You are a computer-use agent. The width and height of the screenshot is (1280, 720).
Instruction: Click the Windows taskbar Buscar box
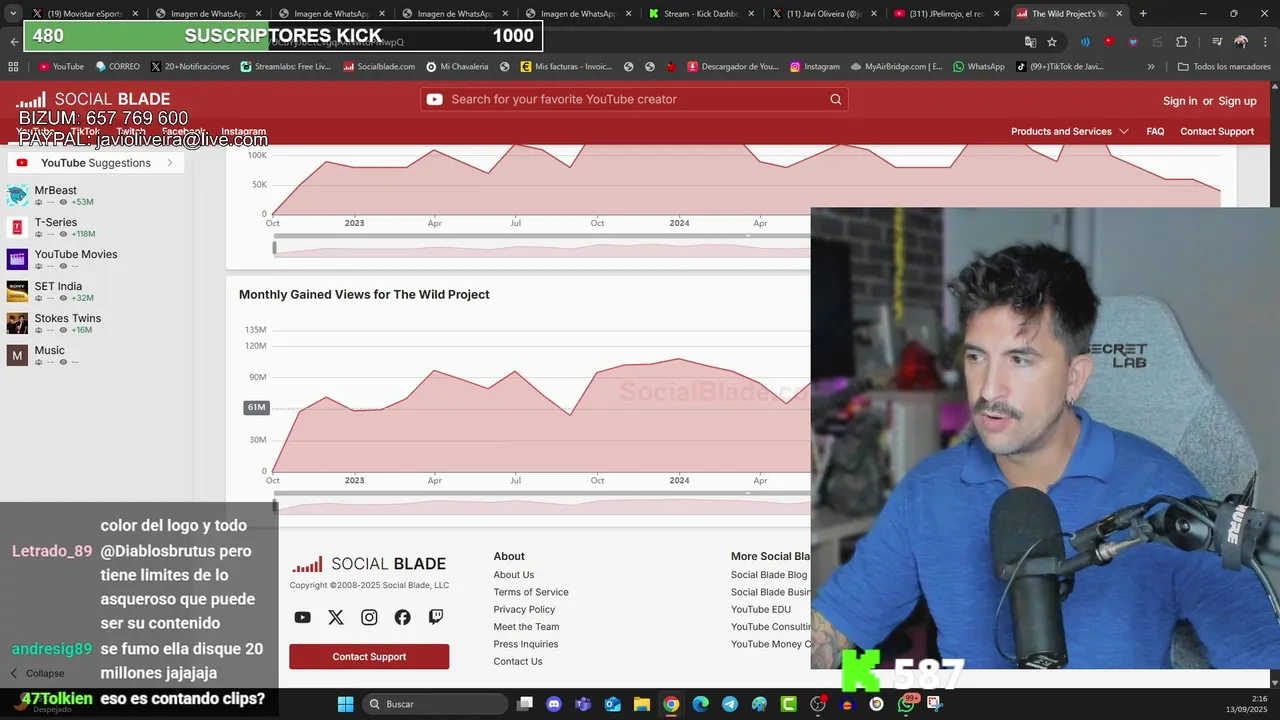[x=435, y=704]
